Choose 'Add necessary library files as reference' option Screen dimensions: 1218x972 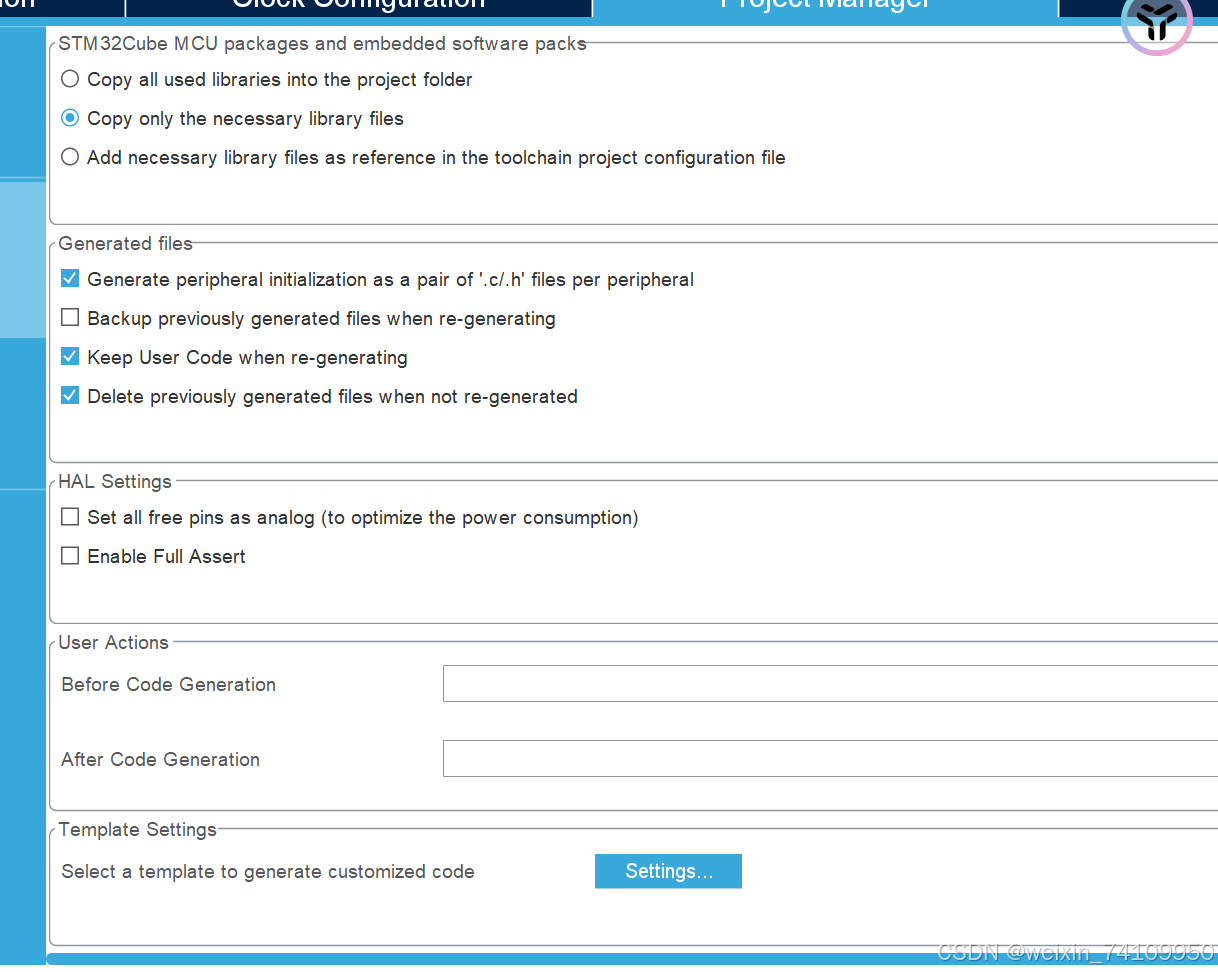pyautogui.click(x=70, y=157)
